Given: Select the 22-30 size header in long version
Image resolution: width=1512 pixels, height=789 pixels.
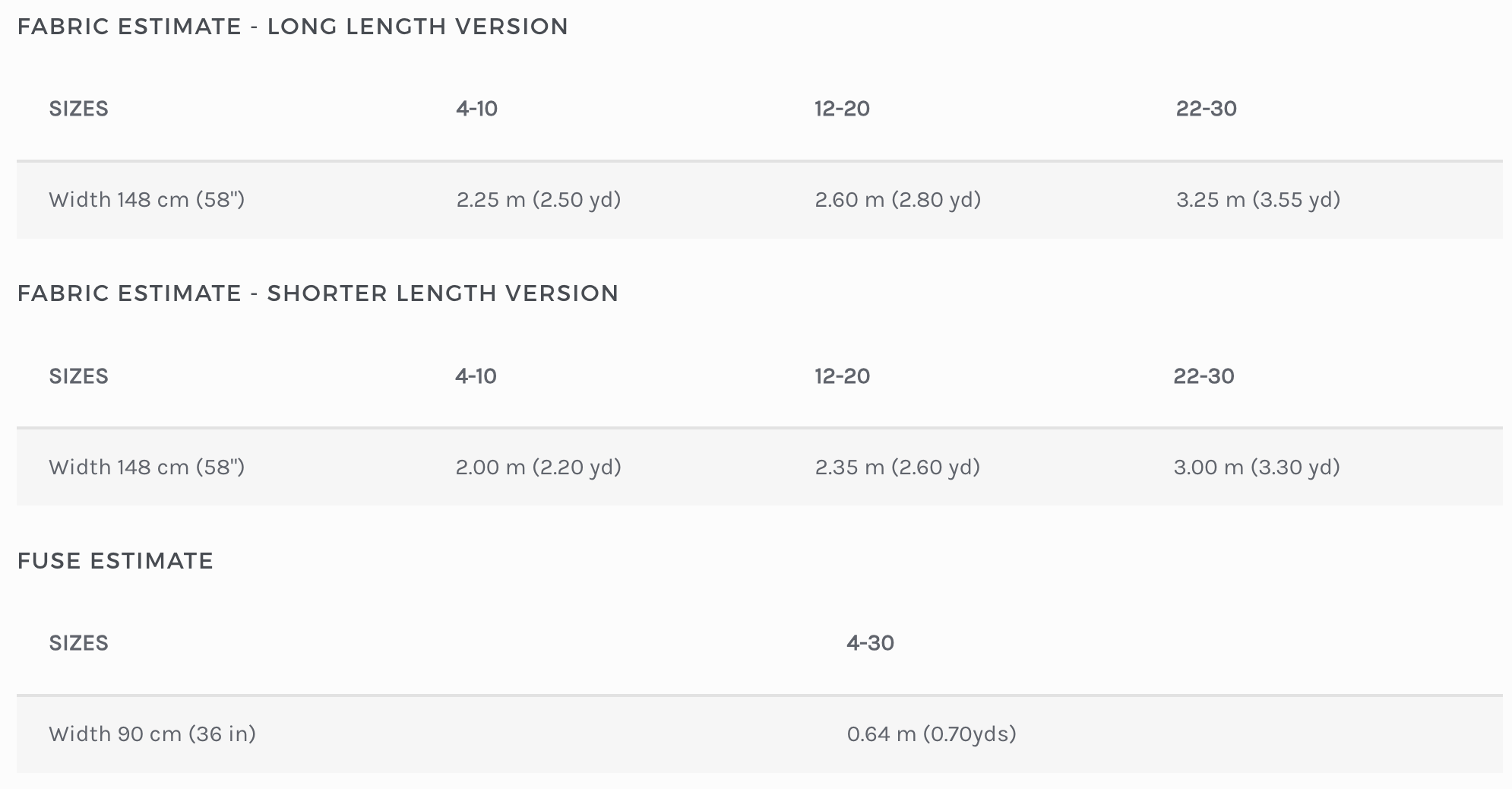Looking at the screenshot, I should click(1207, 109).
